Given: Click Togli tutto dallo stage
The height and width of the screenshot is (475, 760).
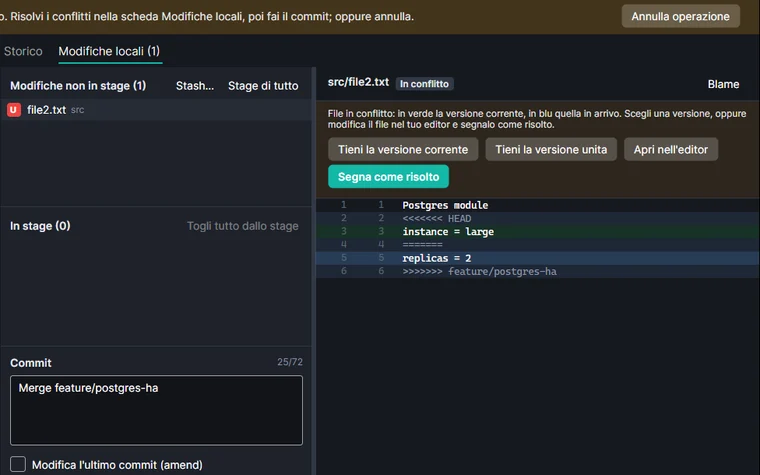Looking at the screenshot, I should click(x=243, y=226).
